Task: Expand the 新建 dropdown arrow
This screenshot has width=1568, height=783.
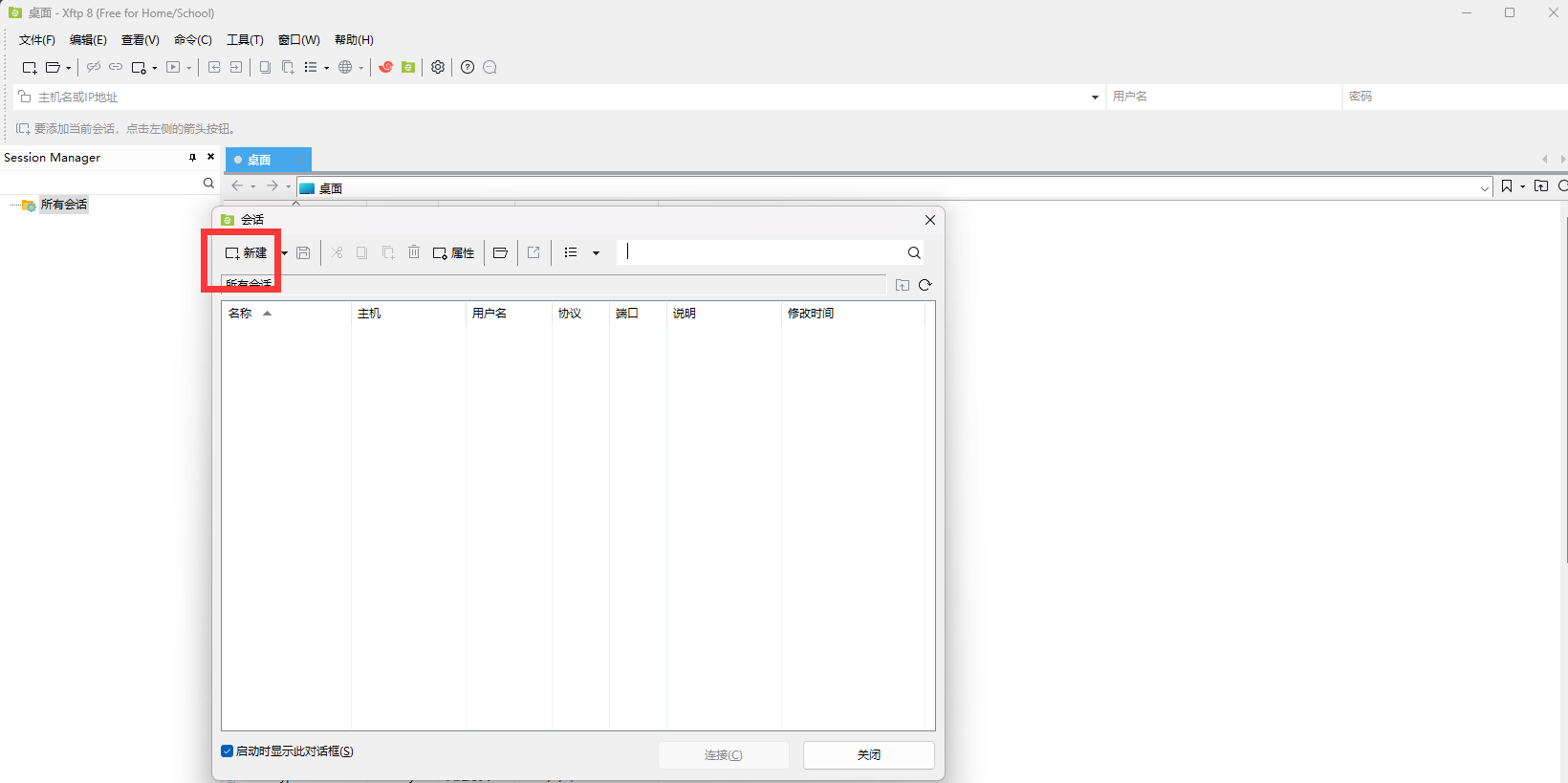Action: 284,253
